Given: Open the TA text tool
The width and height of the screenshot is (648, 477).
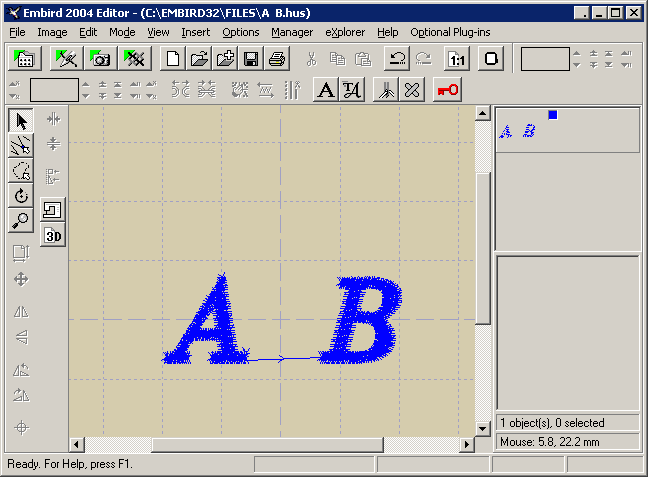Looking at the screenshot, I should tap(352, 90).
